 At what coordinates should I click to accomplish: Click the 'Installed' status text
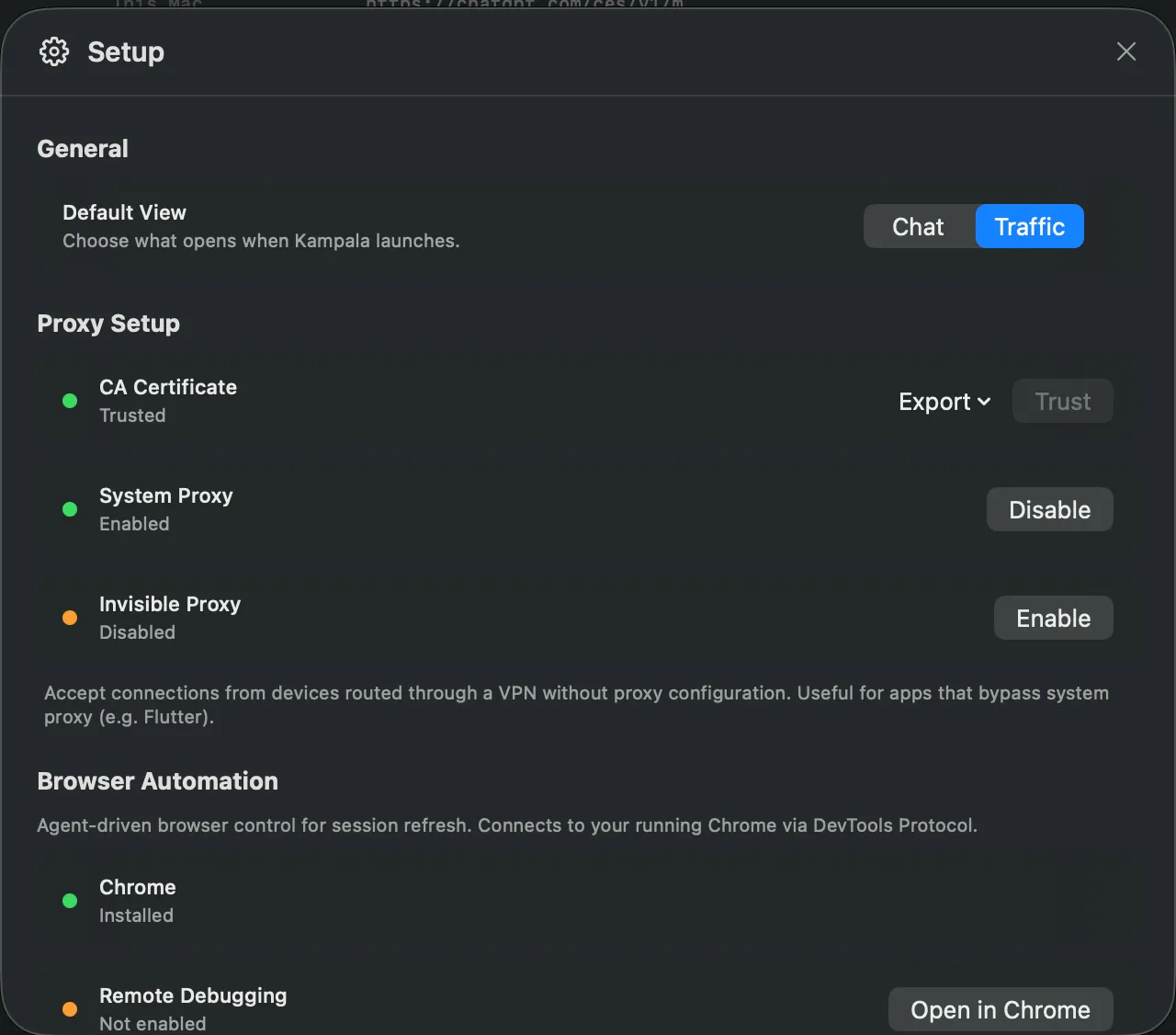pyautogui.click(x=136, y=916)
